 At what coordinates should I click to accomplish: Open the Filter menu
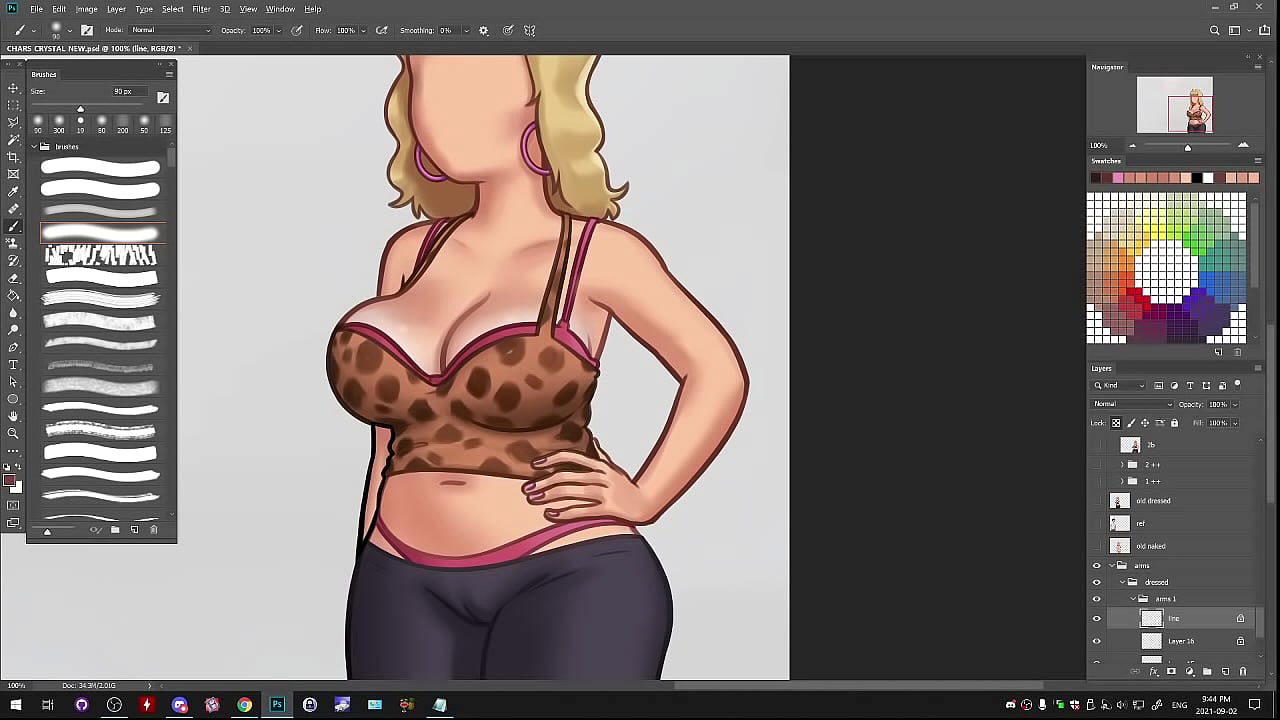201,9
